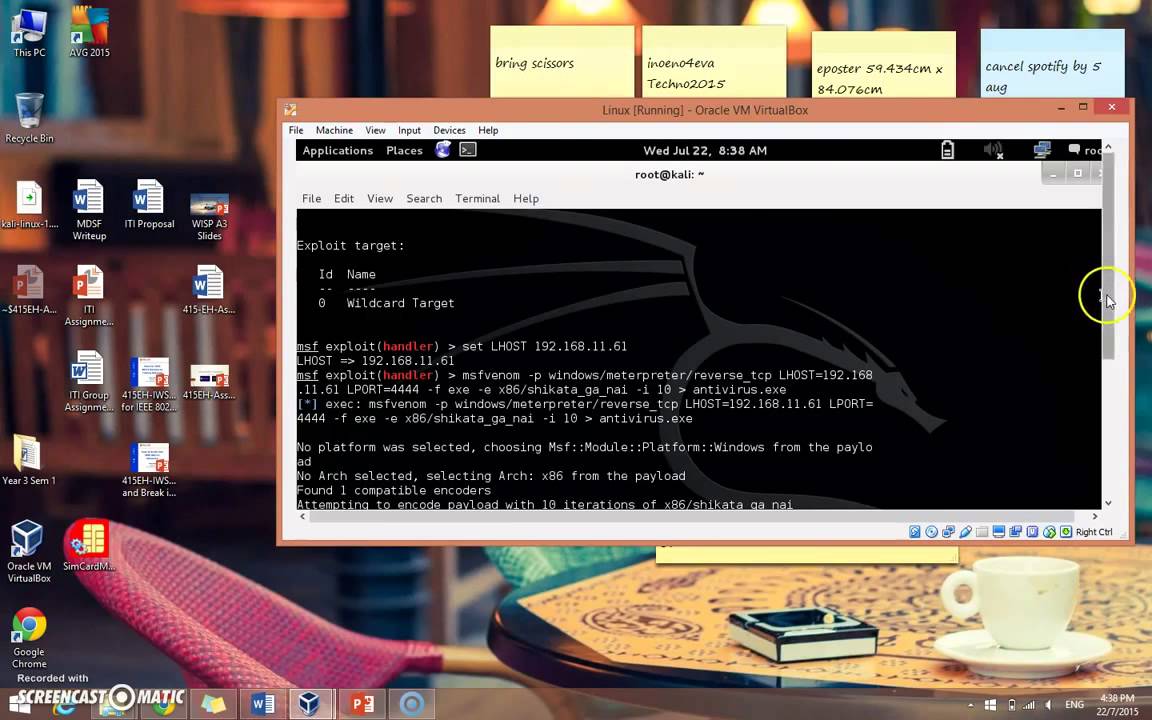Select the Recycle Bin icon

(x=29, y=118)
